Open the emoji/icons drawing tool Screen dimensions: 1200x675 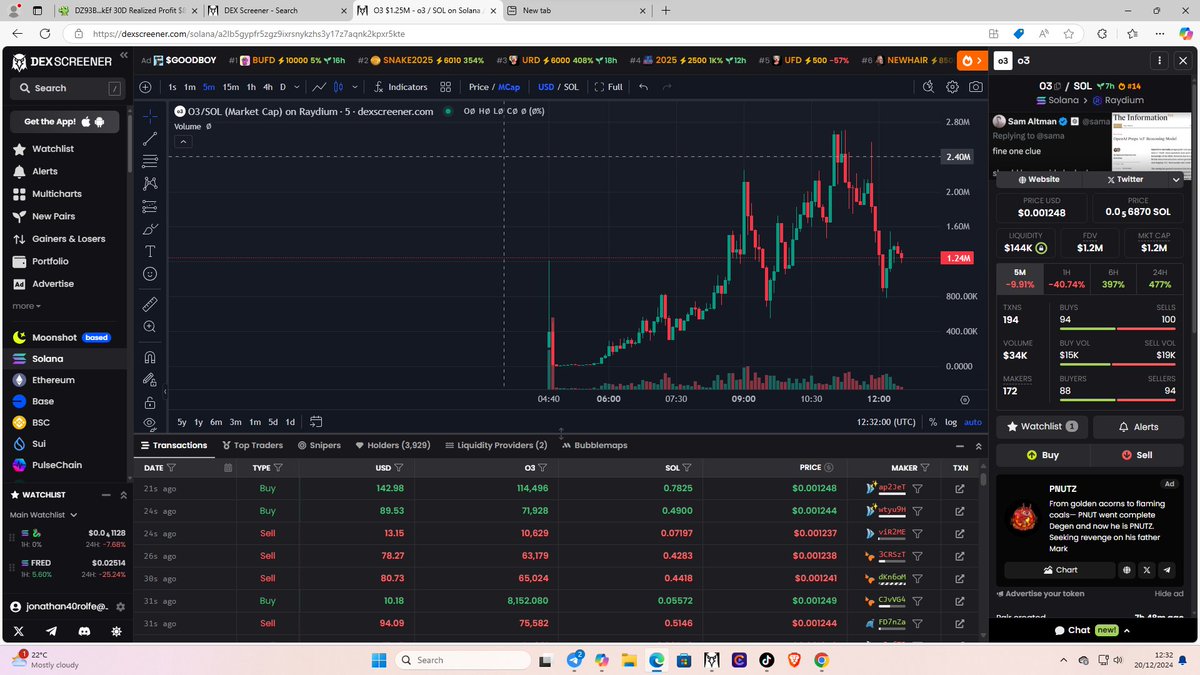(150, 273)
